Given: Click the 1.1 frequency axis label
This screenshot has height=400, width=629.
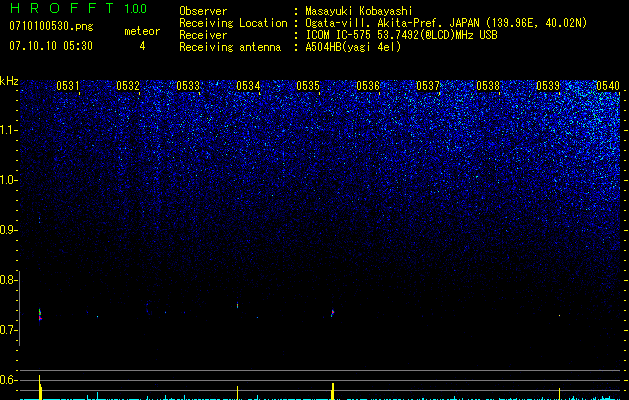Looking at the screenshot, I should coord(7,130).
